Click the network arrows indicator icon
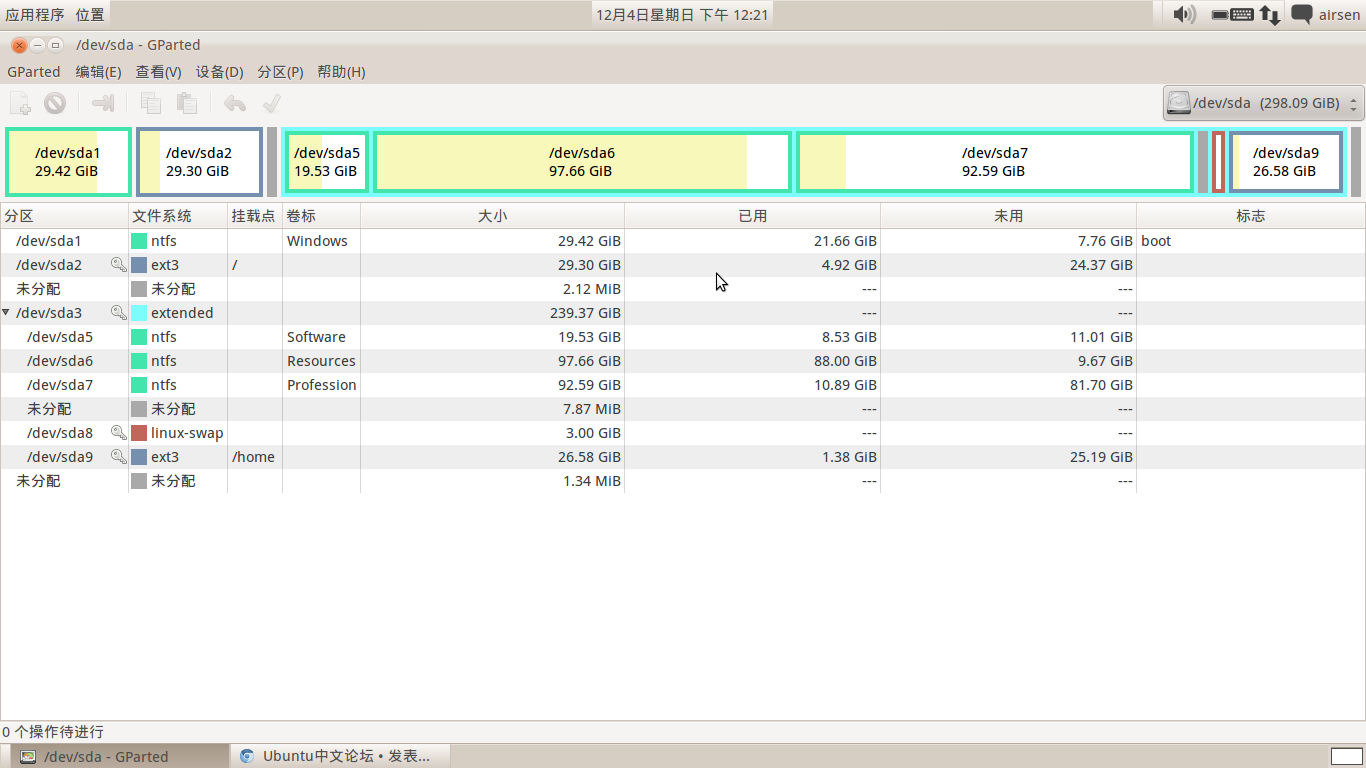This screenshot has height=768, width=1366. click(x=1269, y=14)
